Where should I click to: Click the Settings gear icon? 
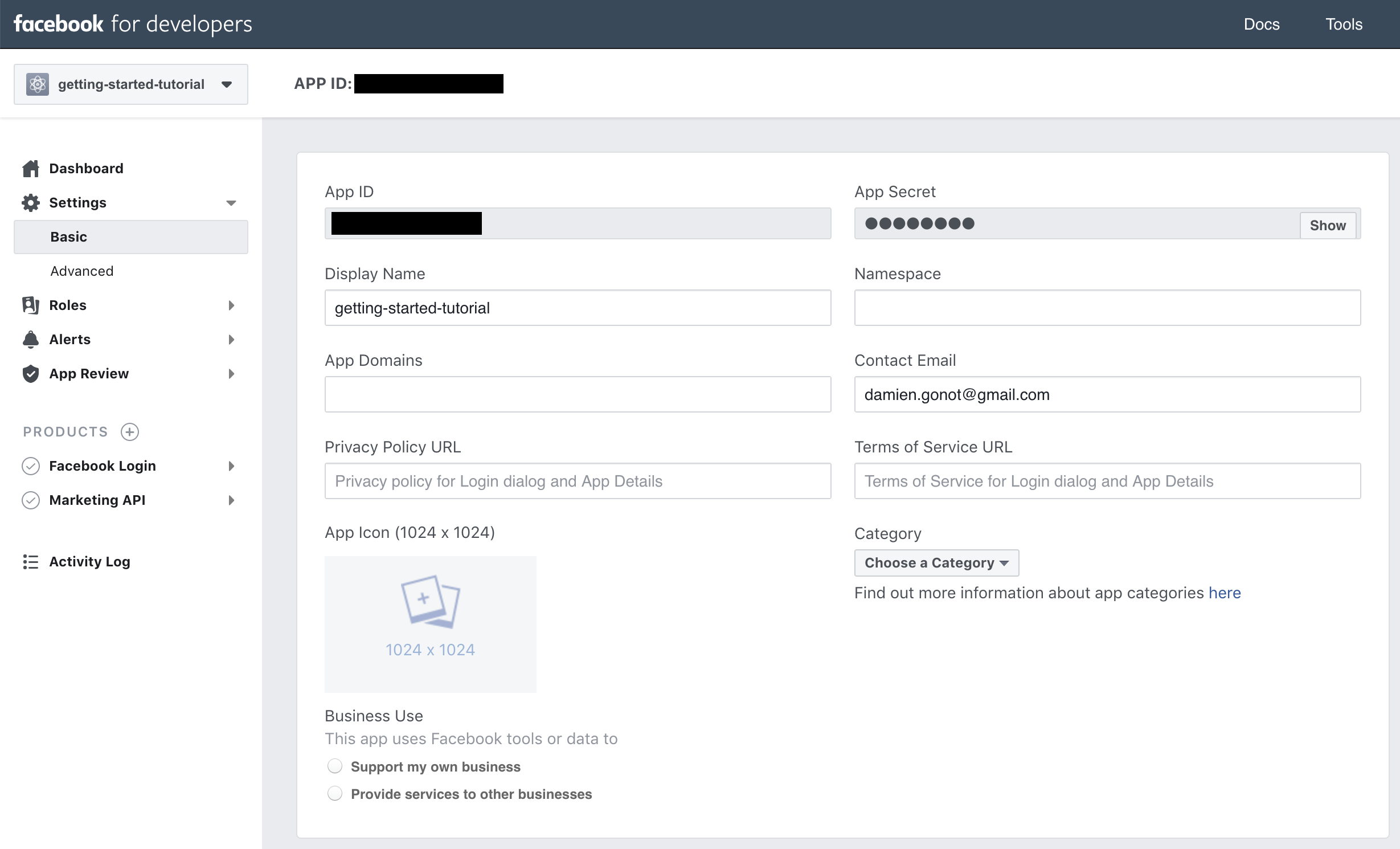coord(31,203)
